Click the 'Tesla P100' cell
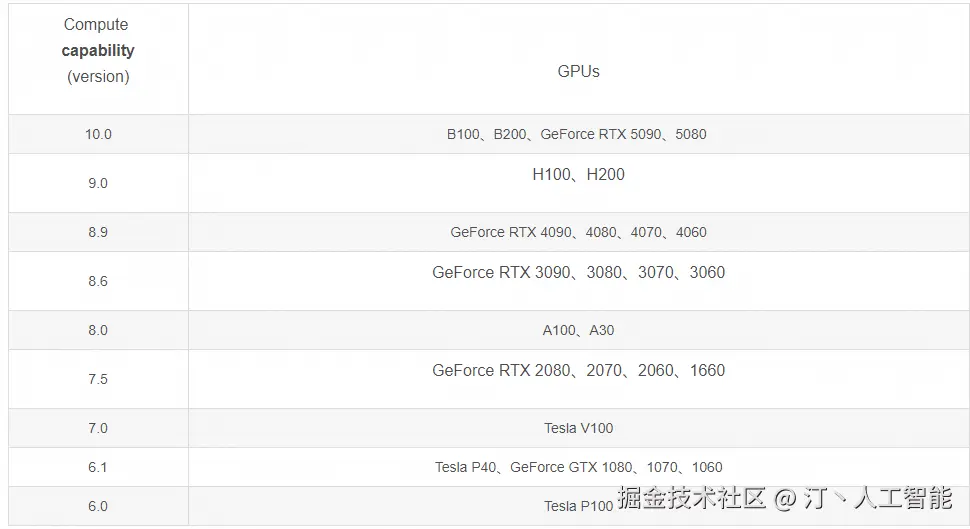The image size is (970, 529). click(579, 506)
